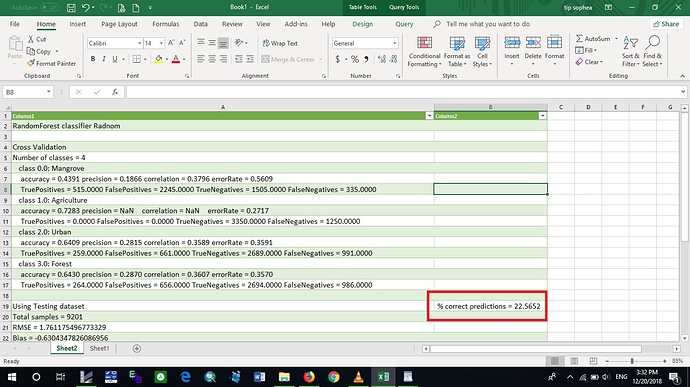
Task: Open Merge & Center
Action: (x=291, y=59)
